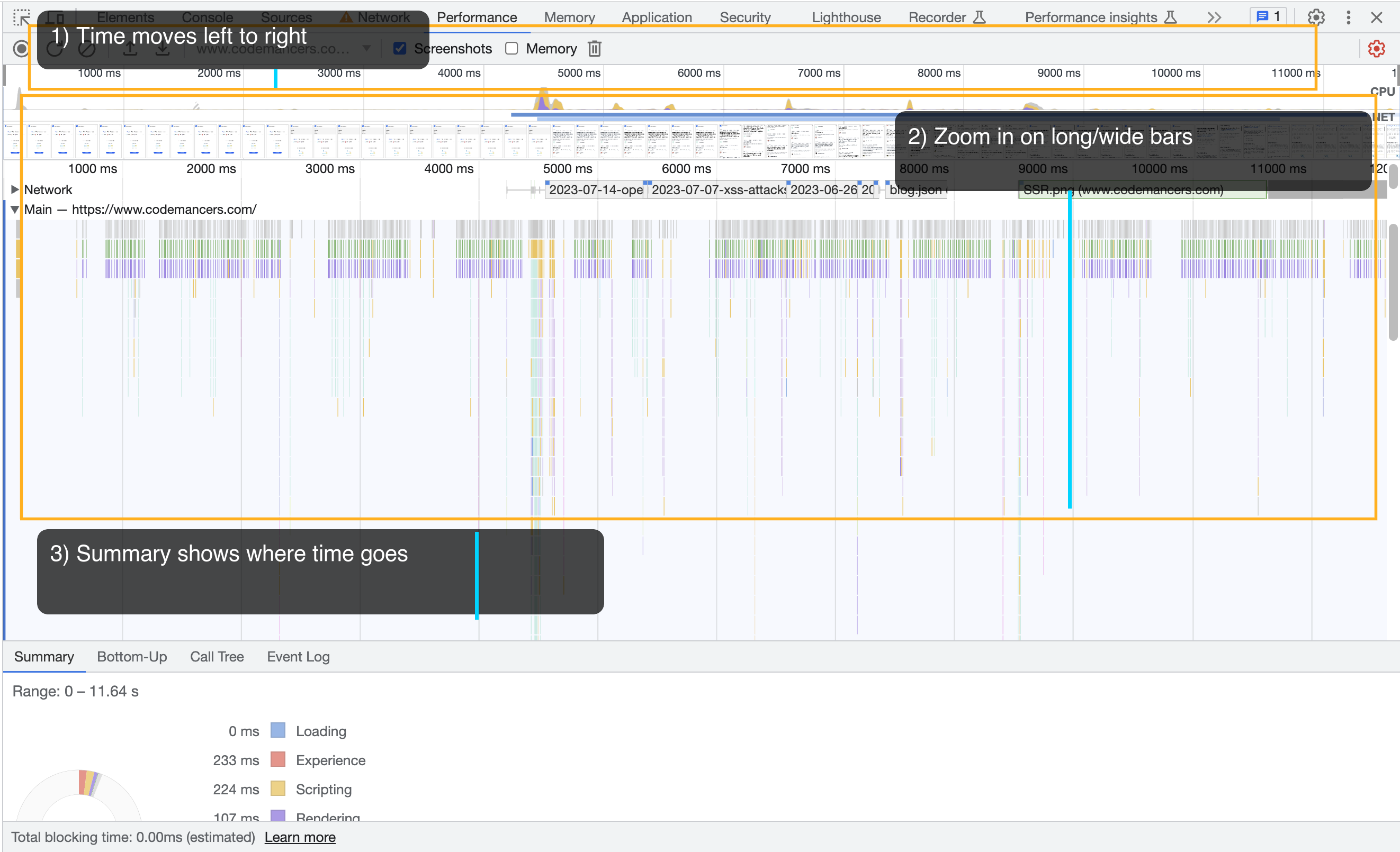Screen dimensions: 1400x852
Task: Click the trash icon to collect garbage
Action: click(x=594, y=49)
